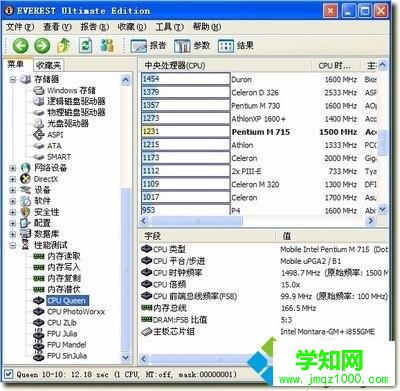Open the 帮助 menu
Viewport: 400px width, 391px height.
[x=206, y=27]
